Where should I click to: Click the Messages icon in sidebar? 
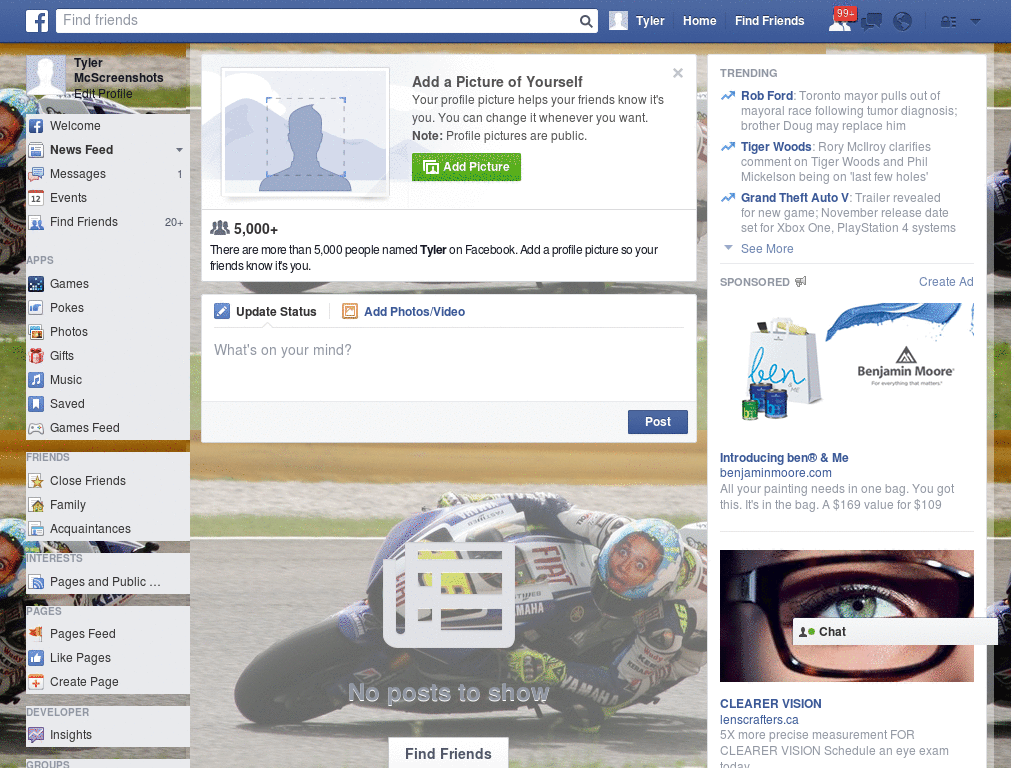point(36,174)
